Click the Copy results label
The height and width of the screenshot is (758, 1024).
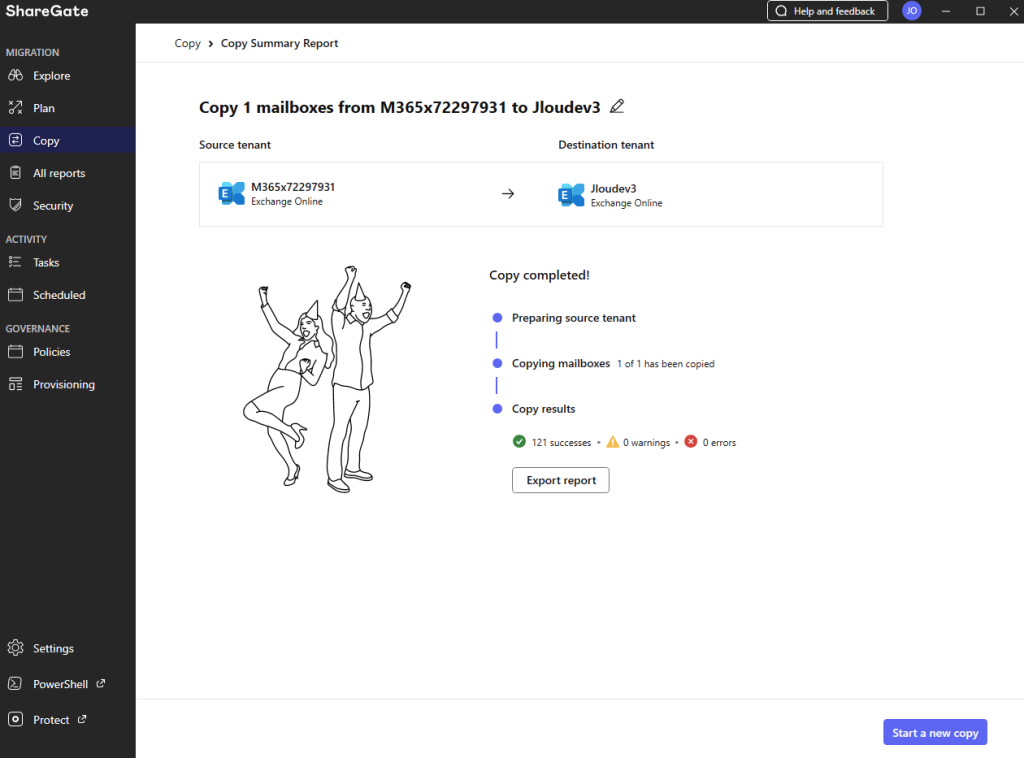543,409
